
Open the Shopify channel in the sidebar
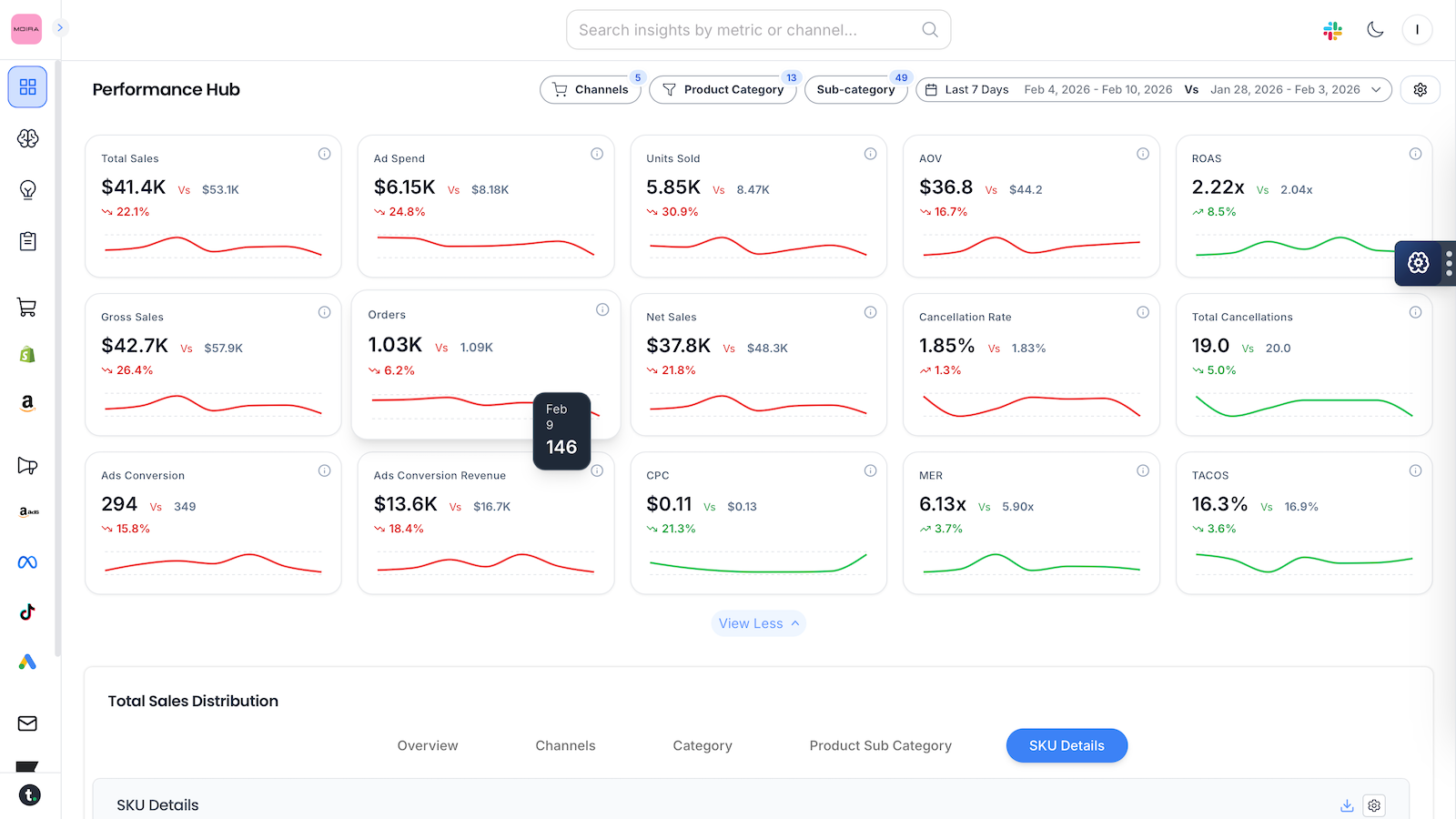point(27,355)
